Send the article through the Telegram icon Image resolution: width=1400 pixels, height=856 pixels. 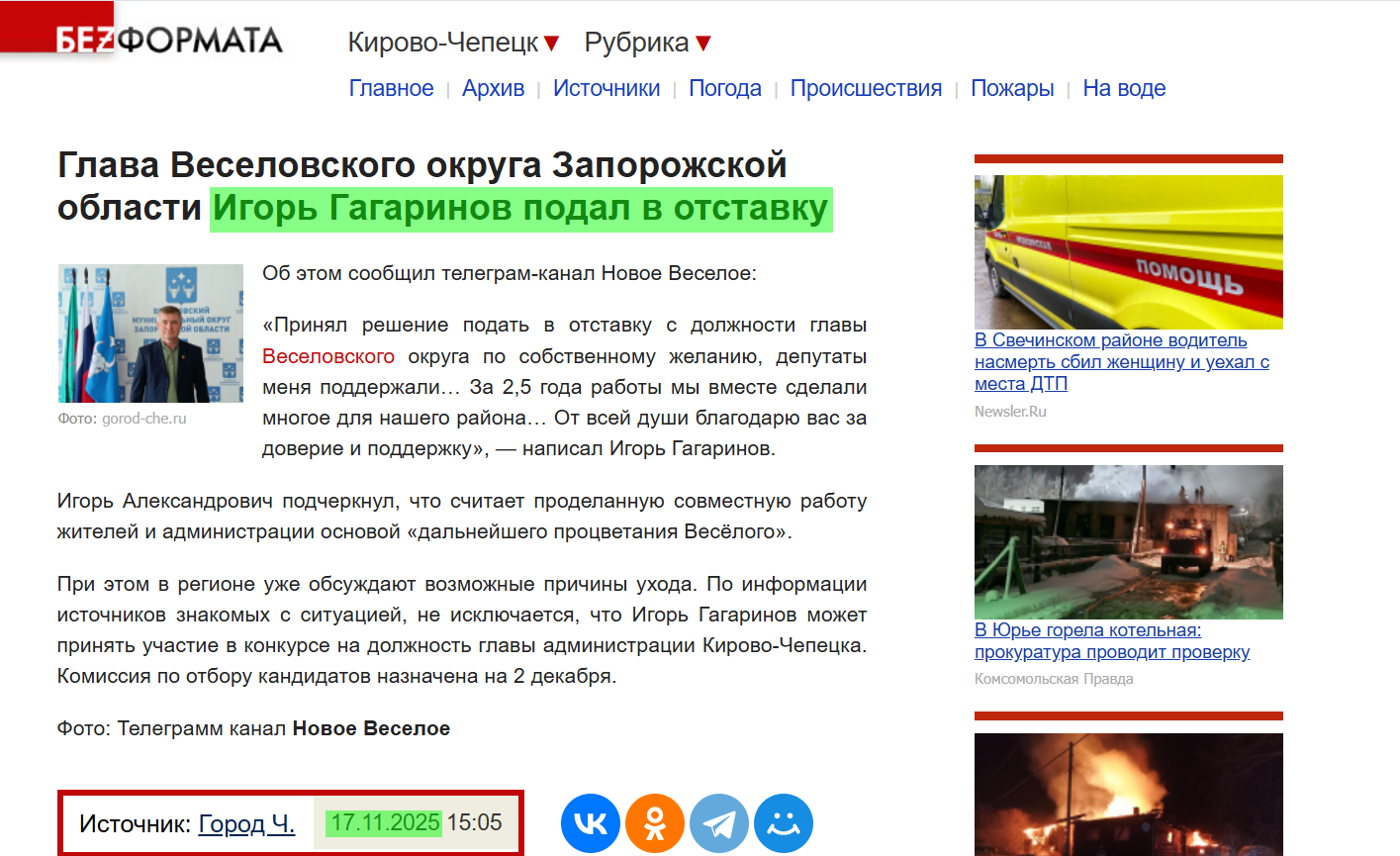pyautogui.click(x=719, y=822)
